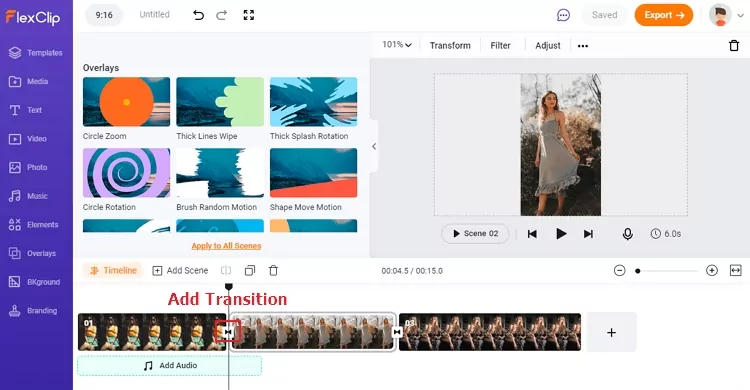Switch to the Filter tab
The height and width of the screenshot is (390, 750).
500,45
